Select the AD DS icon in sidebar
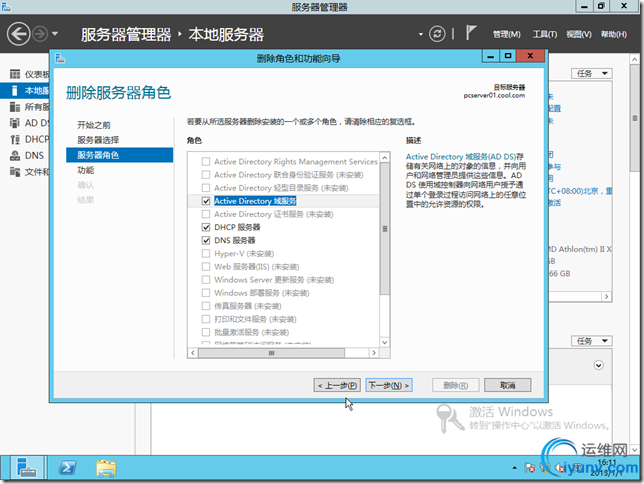644x484 pixels. pyautogui.click(x=15, y=123)
